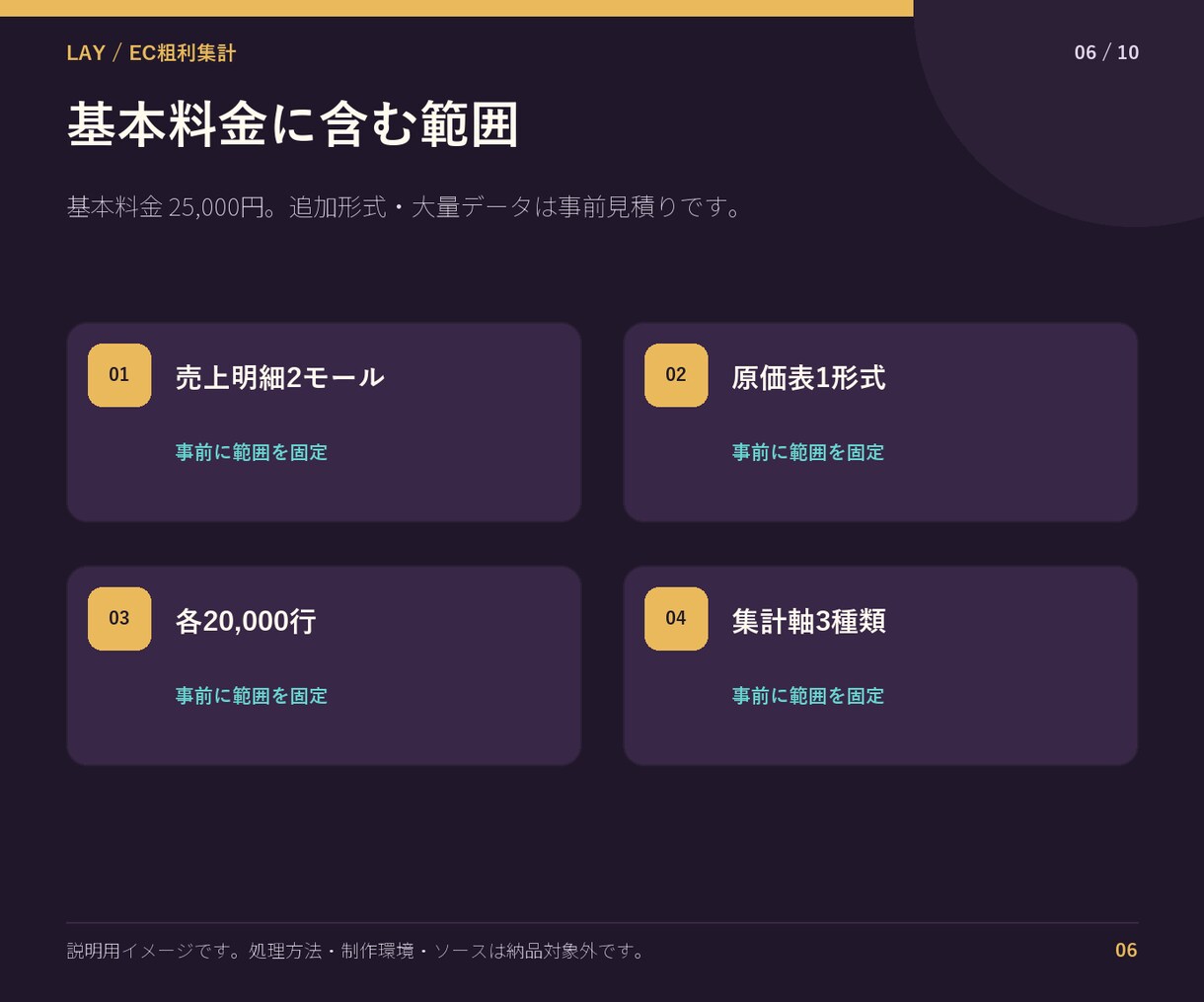This screenshot has height=1002, width=1204.
Task: Click the 04 number badge
Action: point(676,619)
